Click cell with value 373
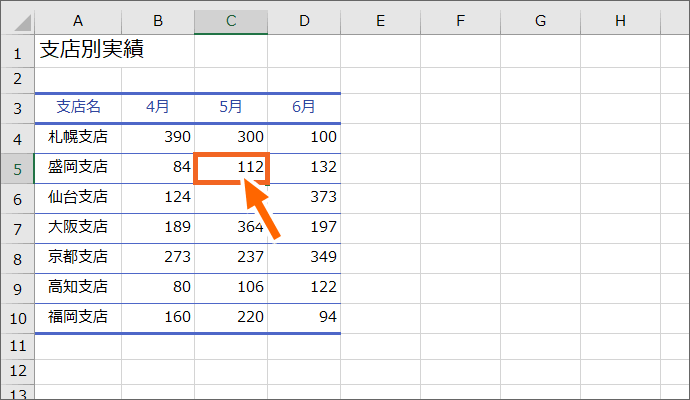This screenshot has width=690, height=400. click(304, 198)
